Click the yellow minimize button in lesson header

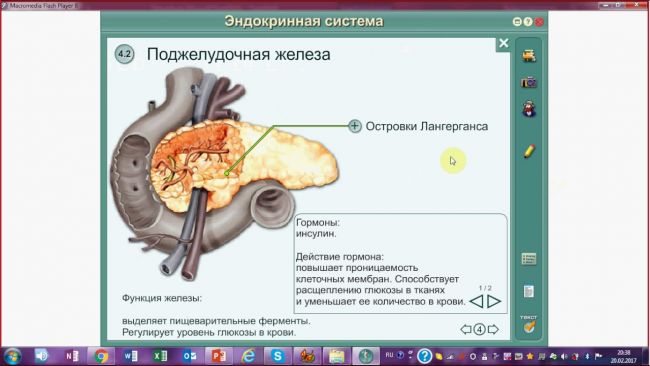pyautogui.click(x=517, y=22)
